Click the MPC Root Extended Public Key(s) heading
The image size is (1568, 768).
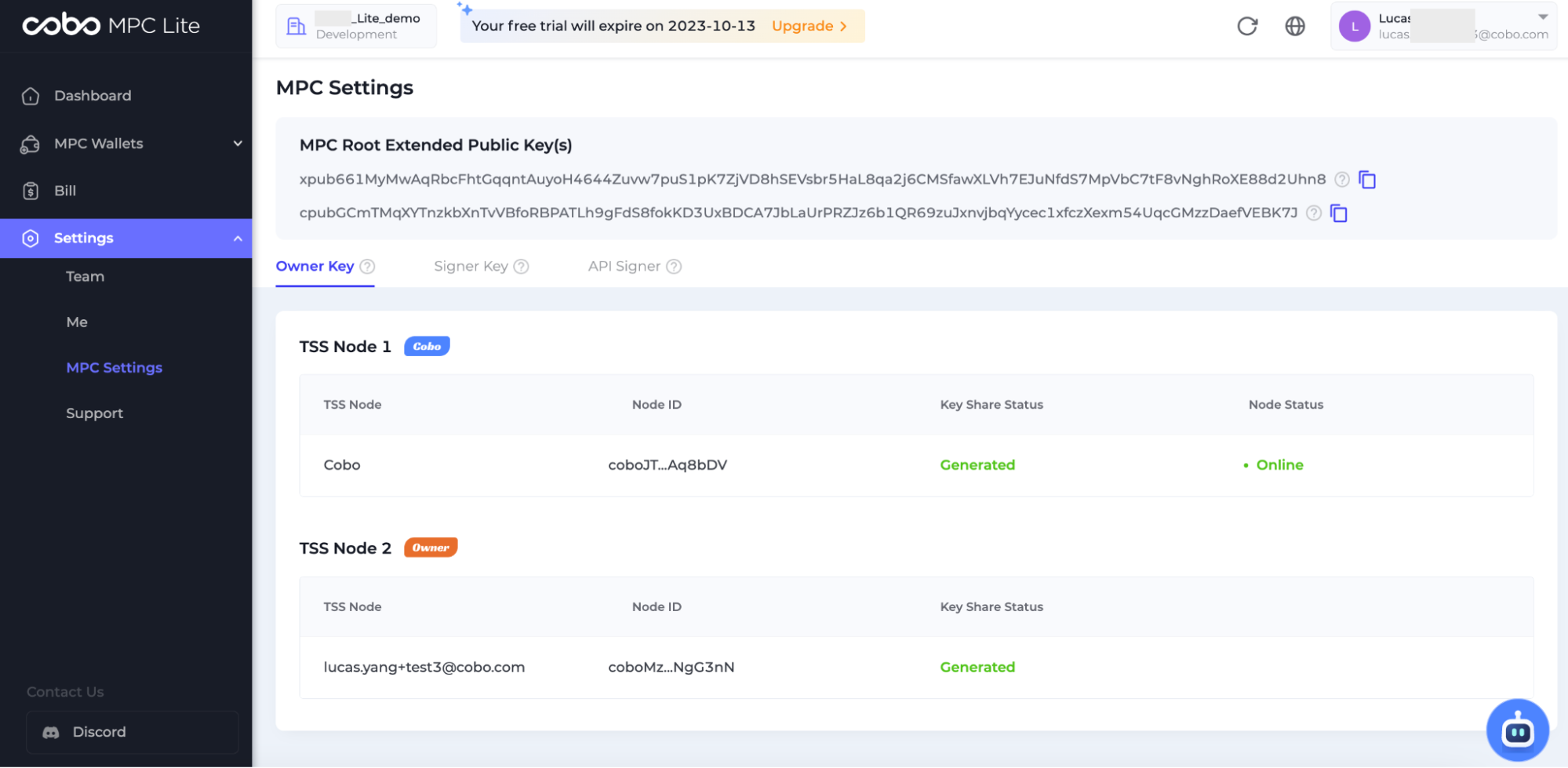click(435, 145)
